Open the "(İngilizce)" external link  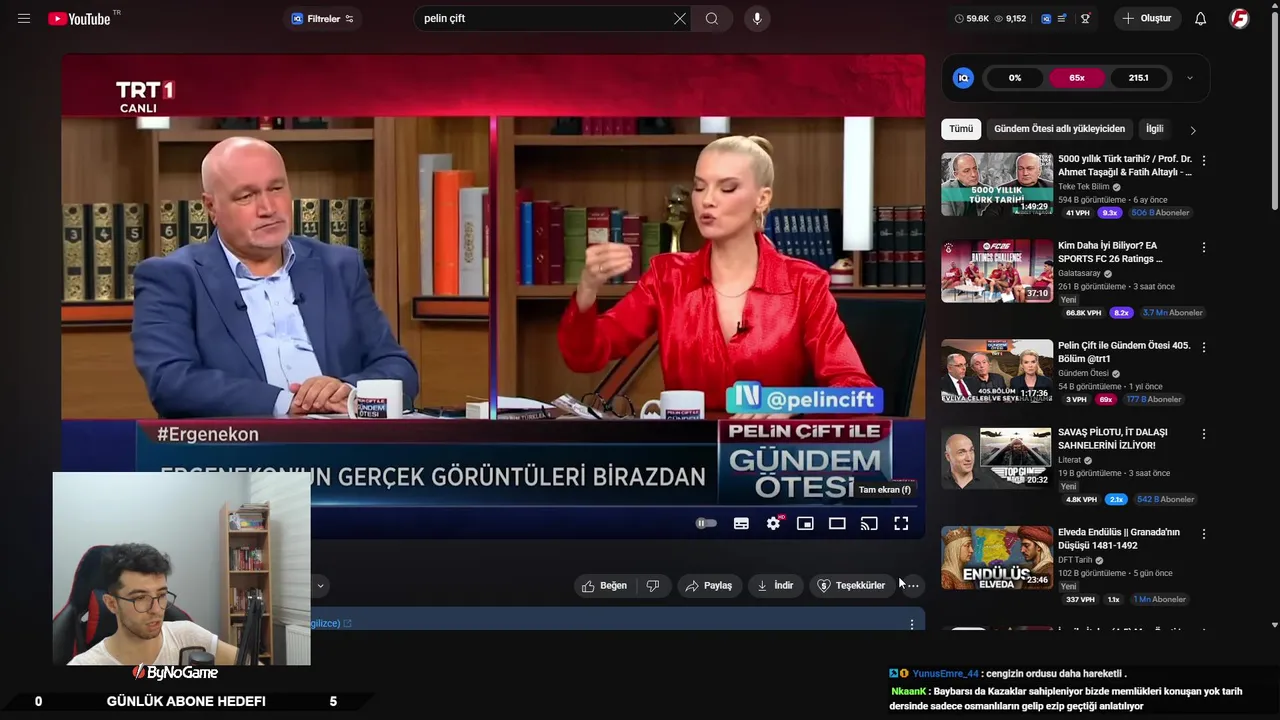point(330,624)
